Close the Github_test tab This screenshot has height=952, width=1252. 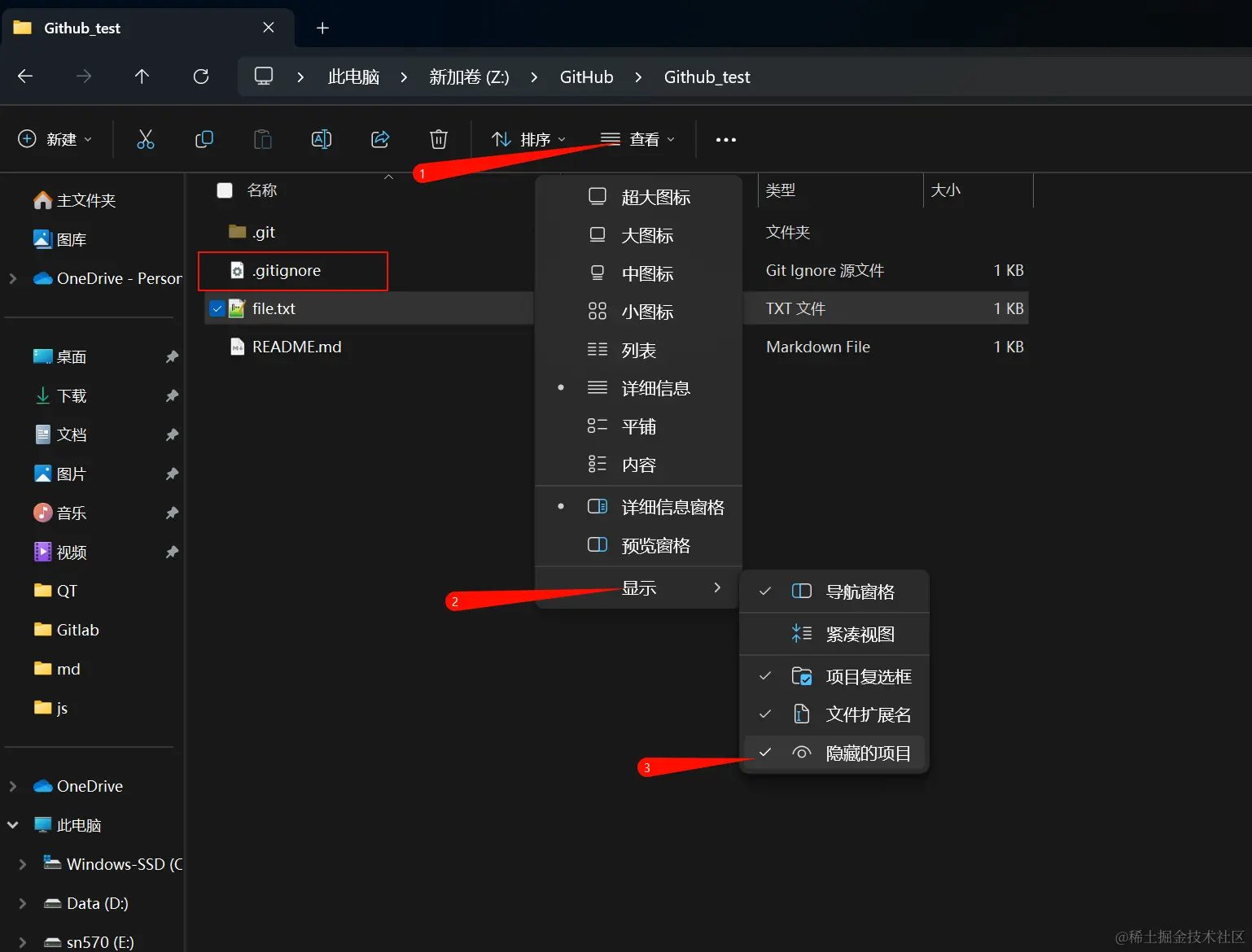pos(269,28)
